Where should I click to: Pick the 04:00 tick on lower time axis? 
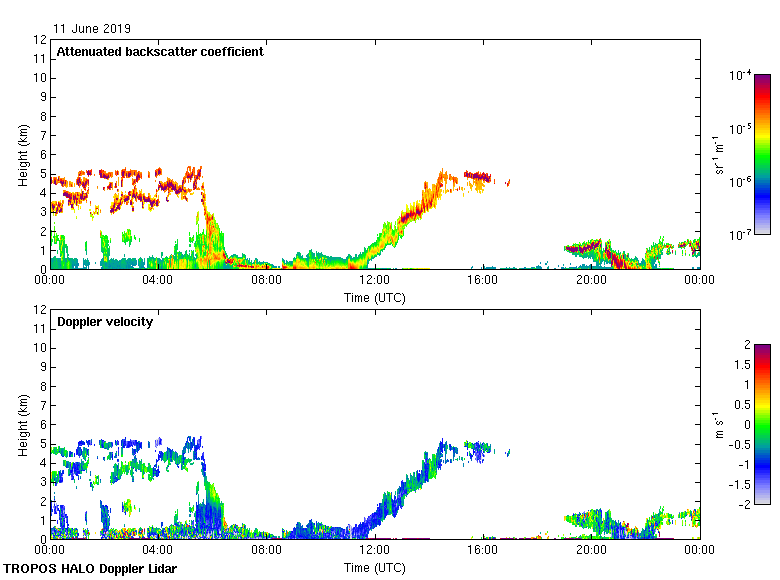coord(158,551)
